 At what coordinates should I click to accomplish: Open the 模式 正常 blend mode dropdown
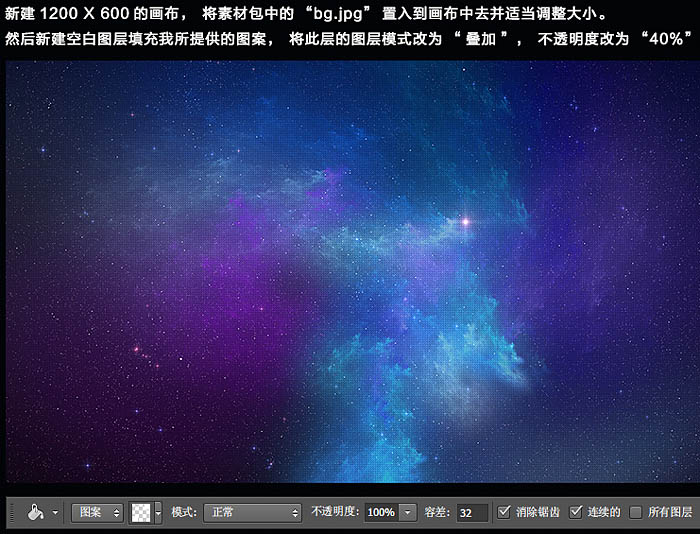(253, 512)
